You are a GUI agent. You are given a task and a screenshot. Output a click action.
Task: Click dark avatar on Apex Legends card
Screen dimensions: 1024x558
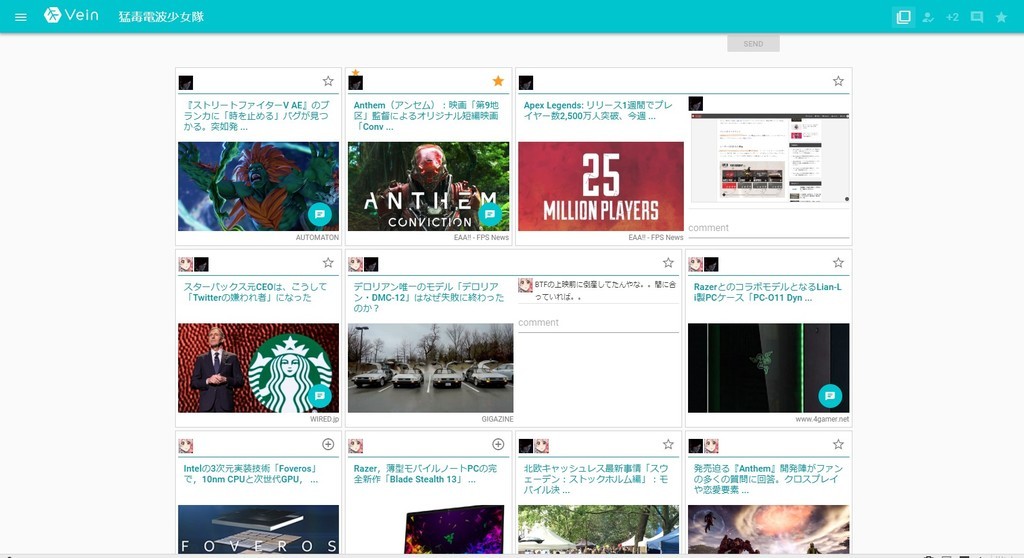(526, 83)
